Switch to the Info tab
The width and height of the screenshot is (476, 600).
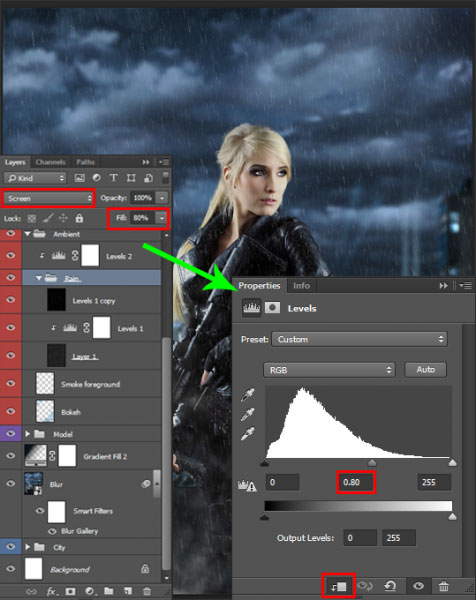coord(302,285)
